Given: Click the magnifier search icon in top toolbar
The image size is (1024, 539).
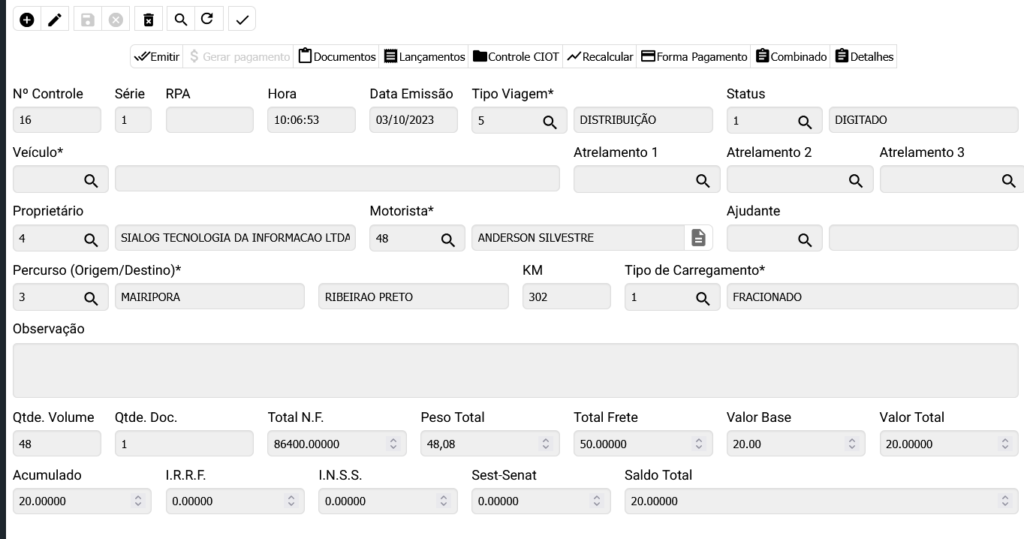Looking at the screenshot, I should pyautogui.click(x=180, y=19).
